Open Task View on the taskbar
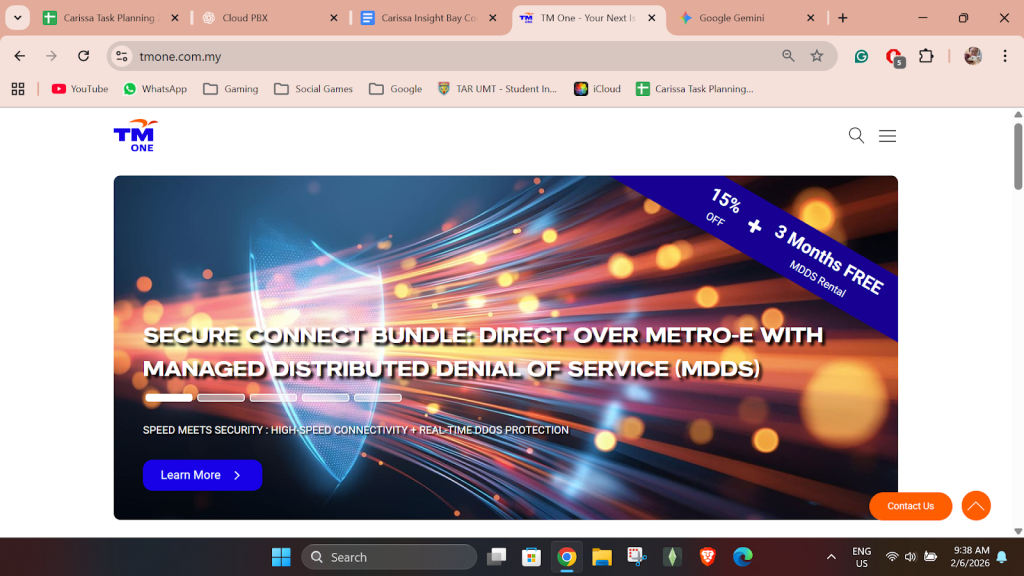This screenshot has width=1024, height=576. 496,557
